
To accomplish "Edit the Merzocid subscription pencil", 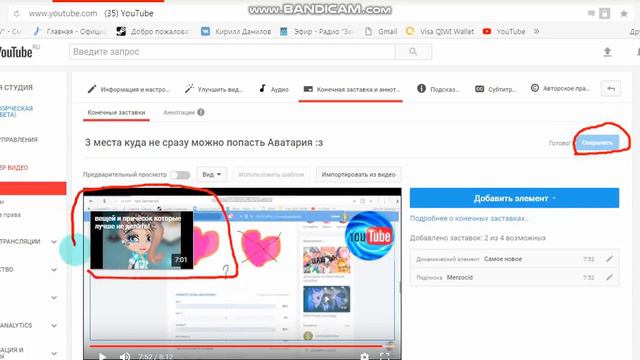I will (609, 277).
